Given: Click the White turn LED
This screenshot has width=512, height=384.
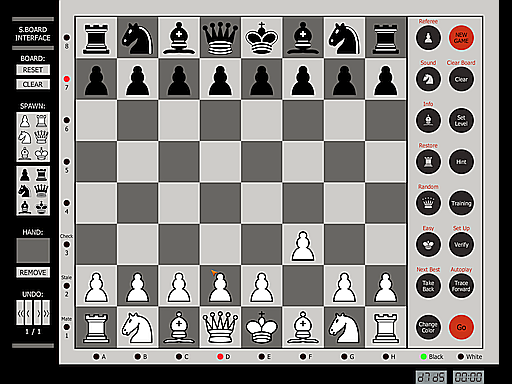Looking at the screenshot, I should pos(461,357).
